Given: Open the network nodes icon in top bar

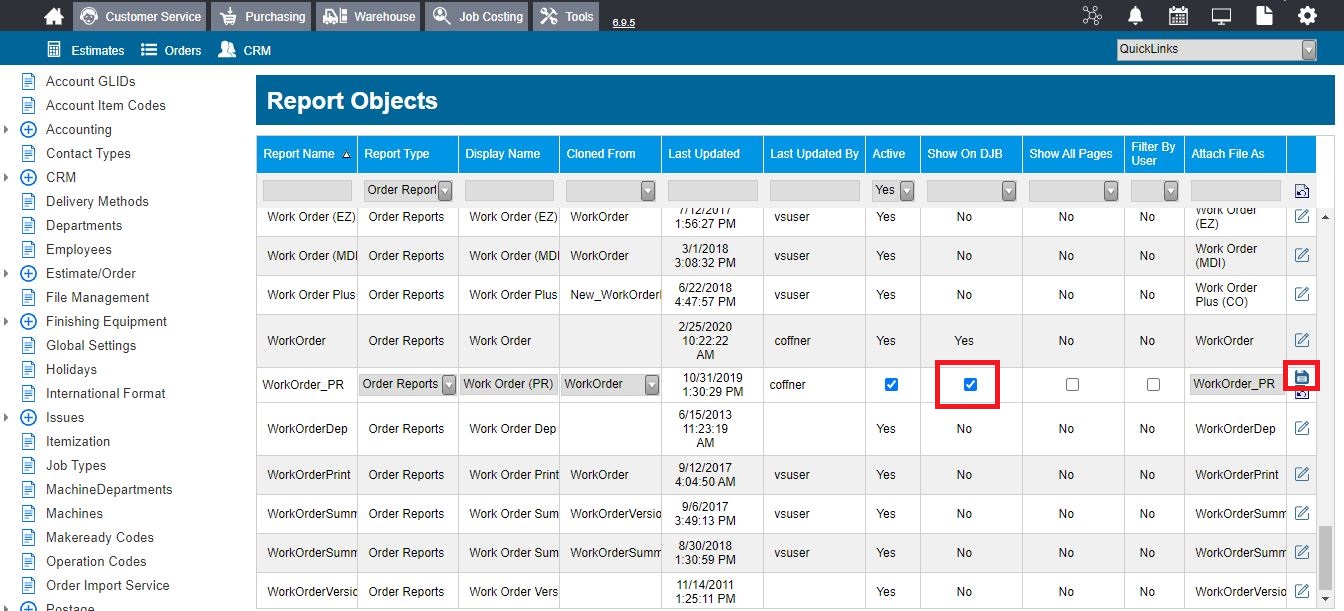Looking at the screenshot, I should pos(1091,16).
